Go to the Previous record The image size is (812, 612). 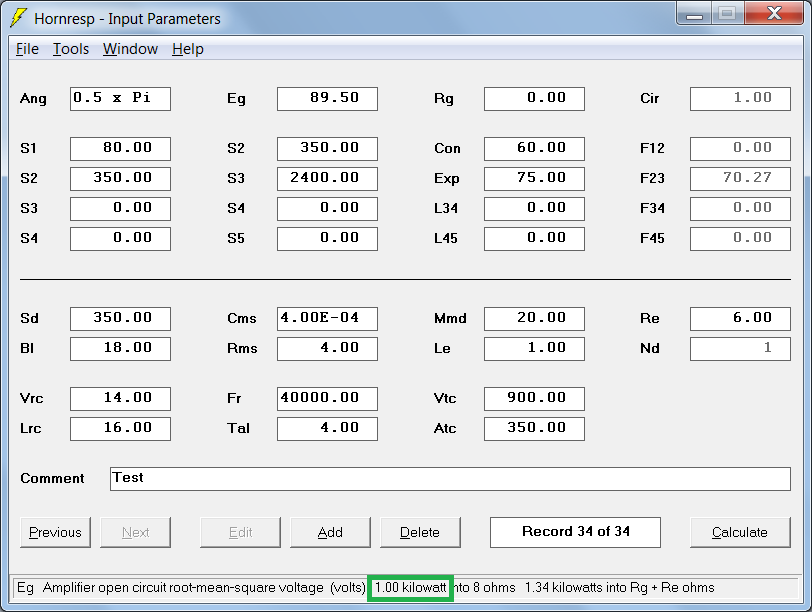tap(55, 532)
